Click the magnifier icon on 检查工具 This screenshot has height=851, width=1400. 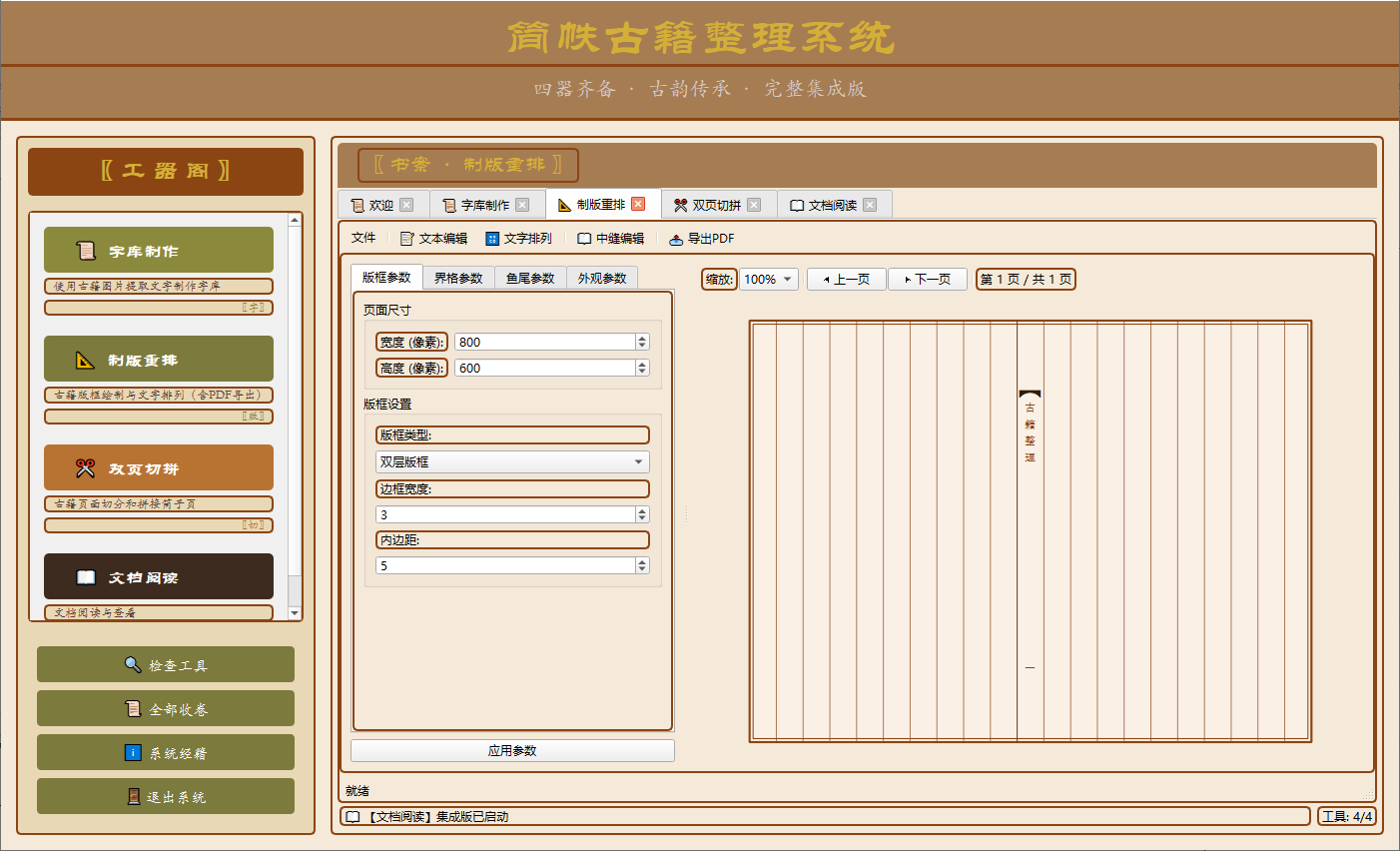point(132,664)
